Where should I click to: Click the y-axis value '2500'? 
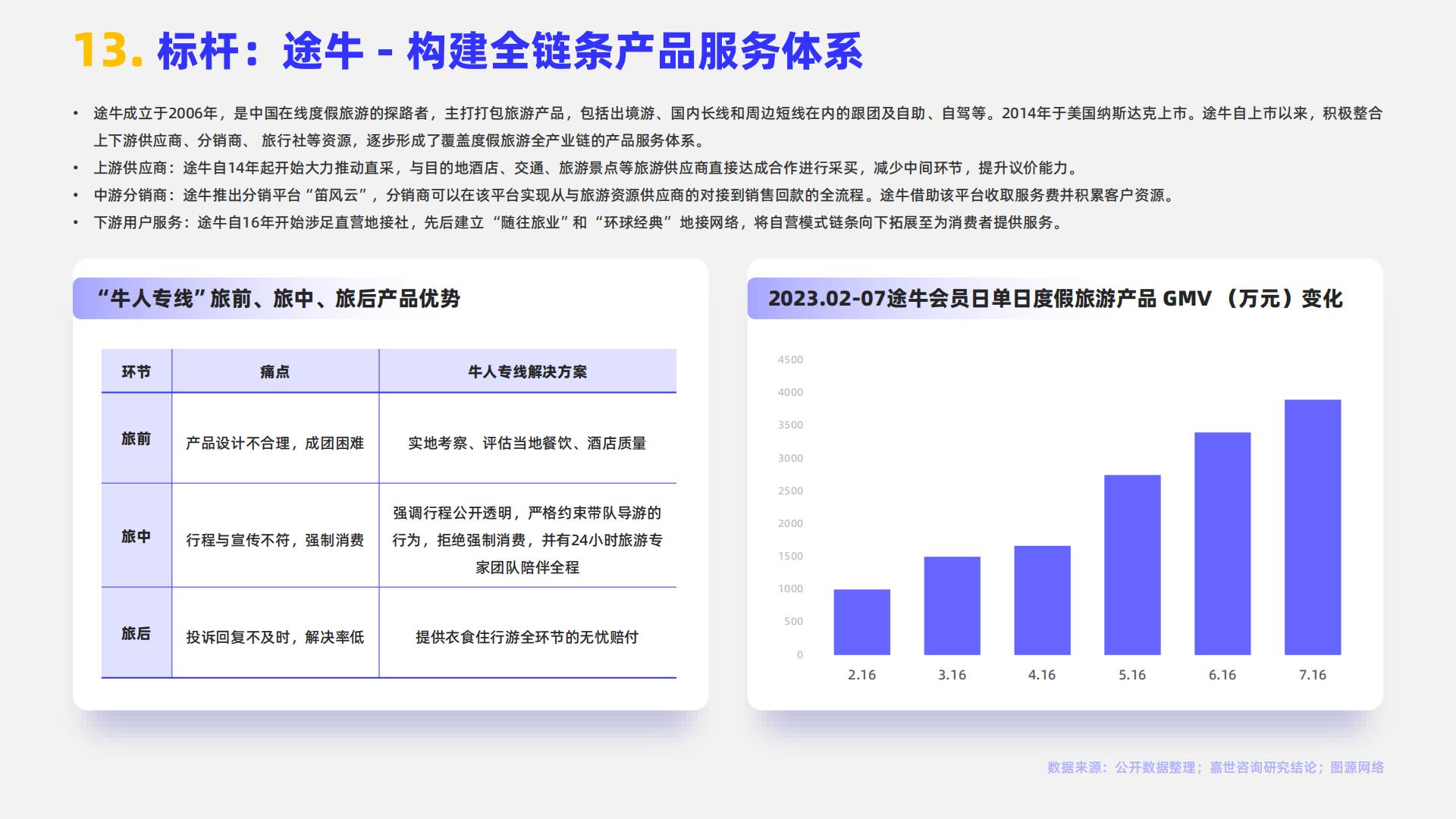coord(790,491)
